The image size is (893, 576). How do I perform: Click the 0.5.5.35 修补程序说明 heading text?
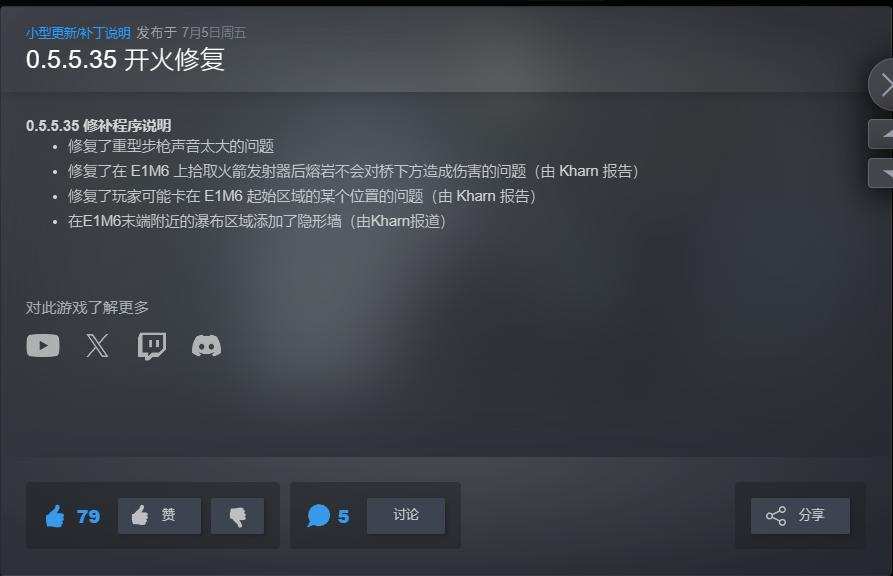point(99,125)
